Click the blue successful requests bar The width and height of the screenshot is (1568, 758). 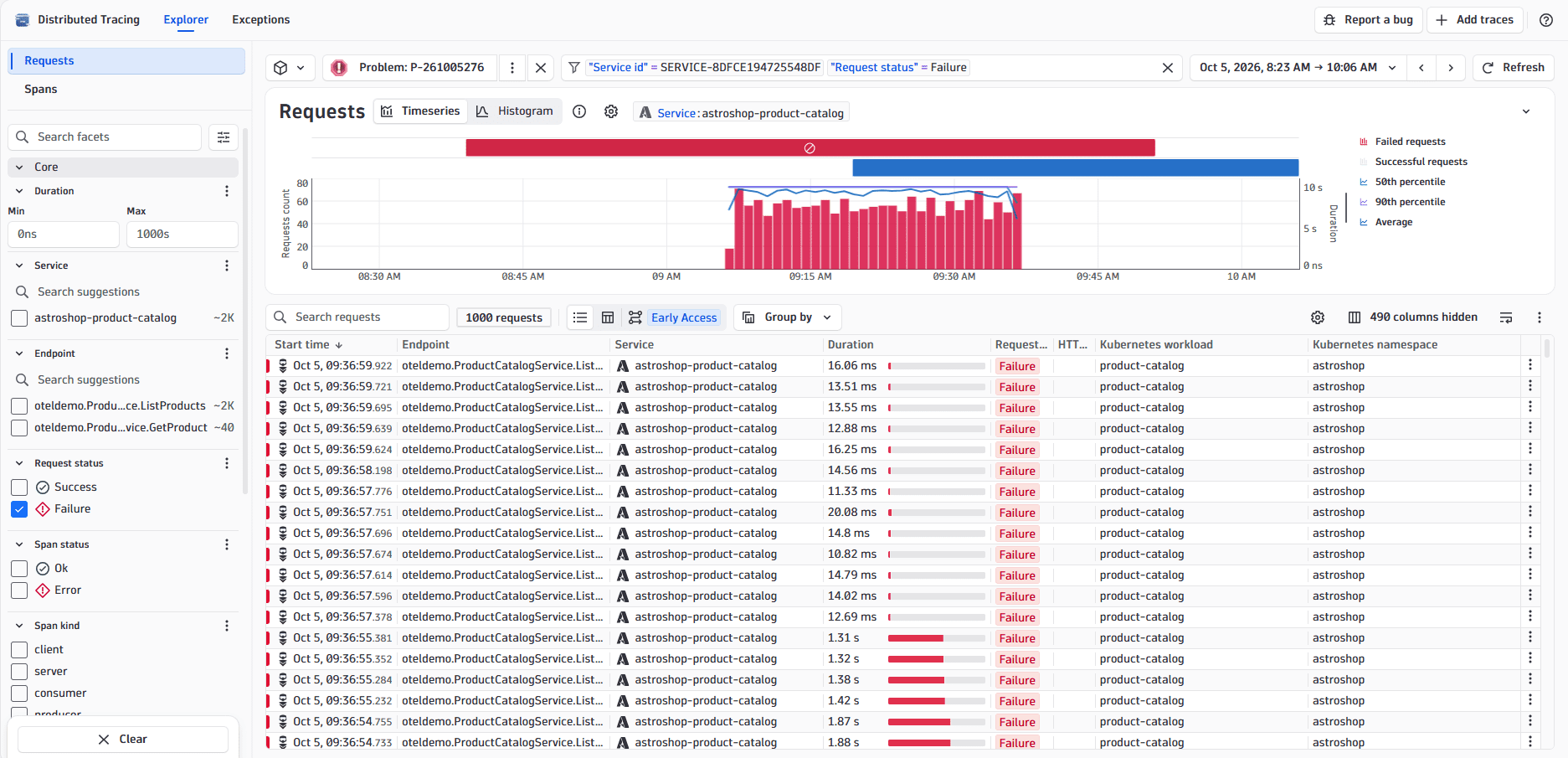1075,168
